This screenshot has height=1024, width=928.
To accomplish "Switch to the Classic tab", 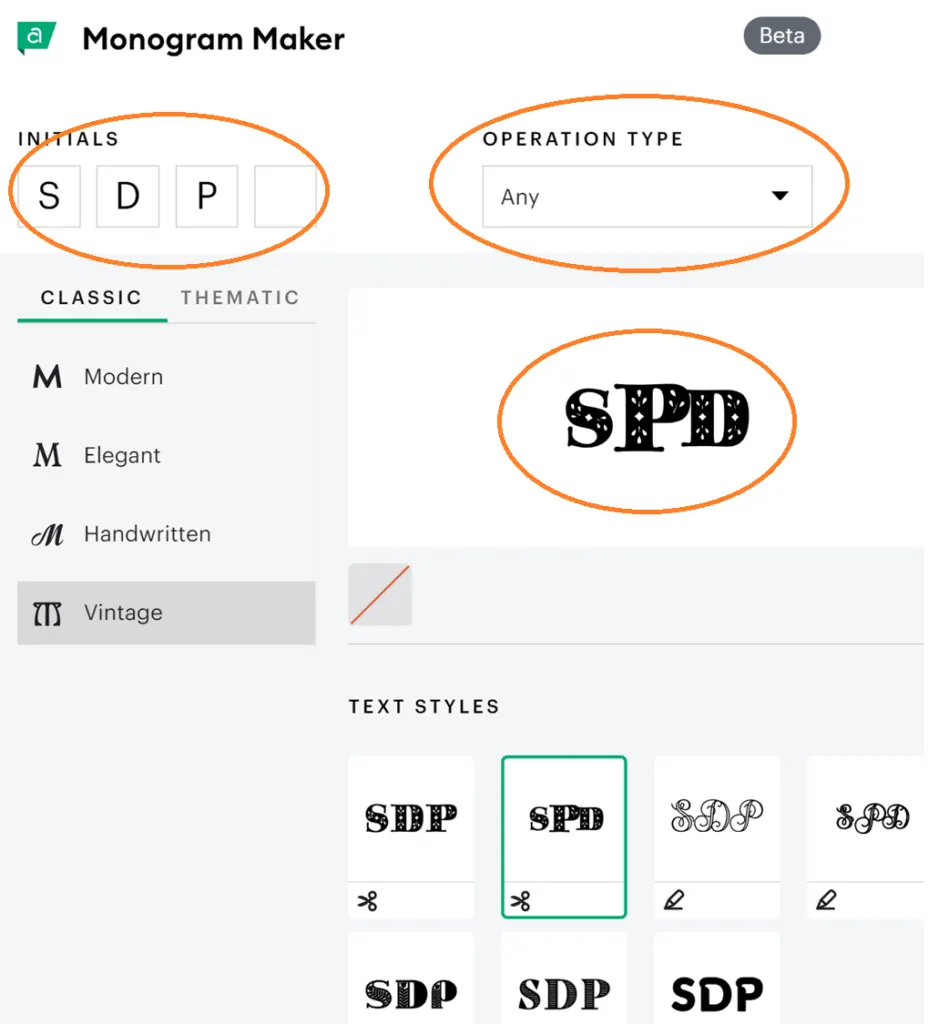I will pos(91,298).
